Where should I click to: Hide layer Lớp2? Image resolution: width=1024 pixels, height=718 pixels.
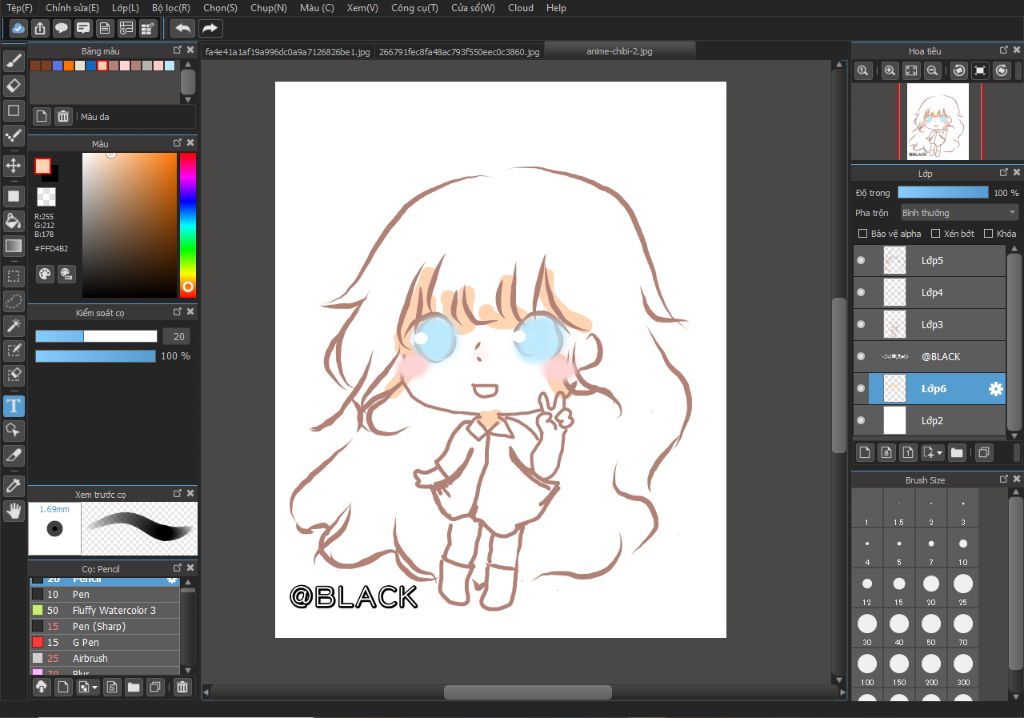pos(861,420)
